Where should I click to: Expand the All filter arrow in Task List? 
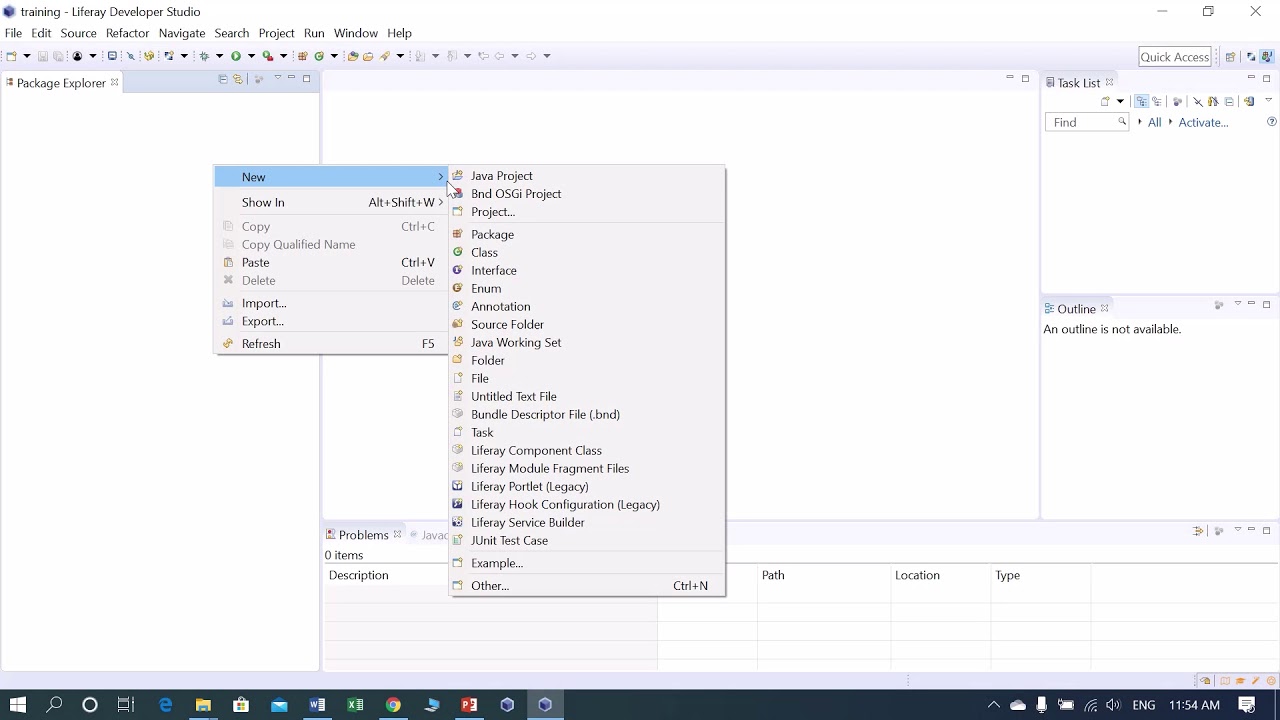point(1140,122)
